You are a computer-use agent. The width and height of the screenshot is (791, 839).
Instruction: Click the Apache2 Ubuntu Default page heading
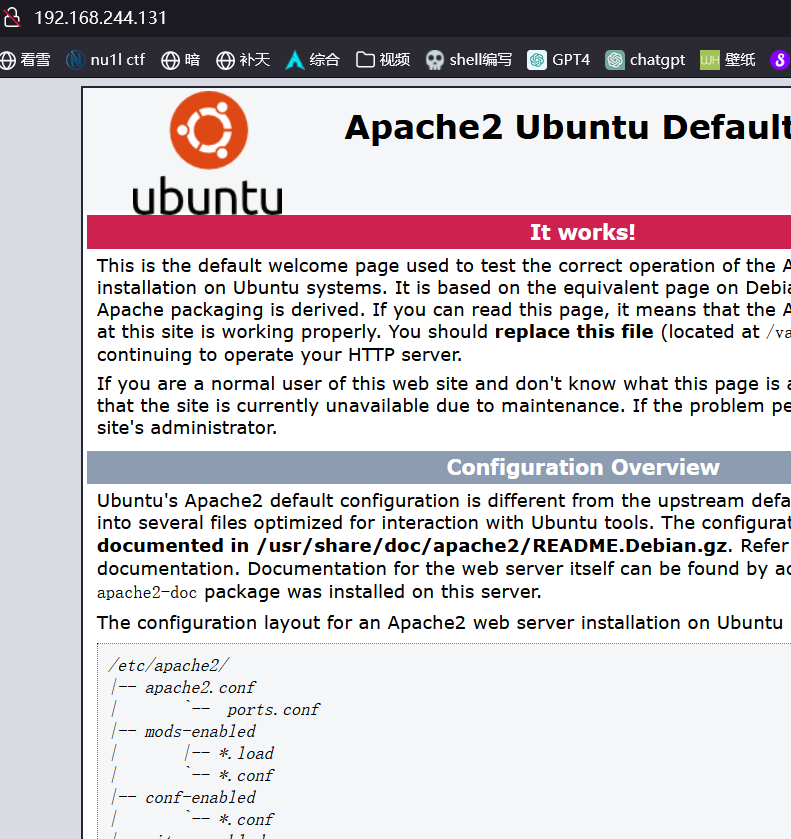(566, 128)
